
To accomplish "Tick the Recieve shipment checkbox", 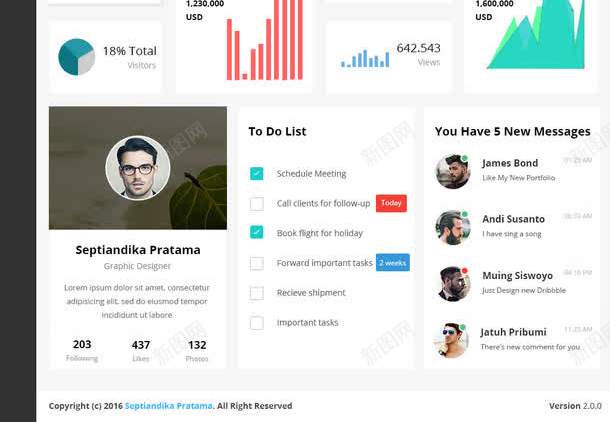I will coord(256,293).
